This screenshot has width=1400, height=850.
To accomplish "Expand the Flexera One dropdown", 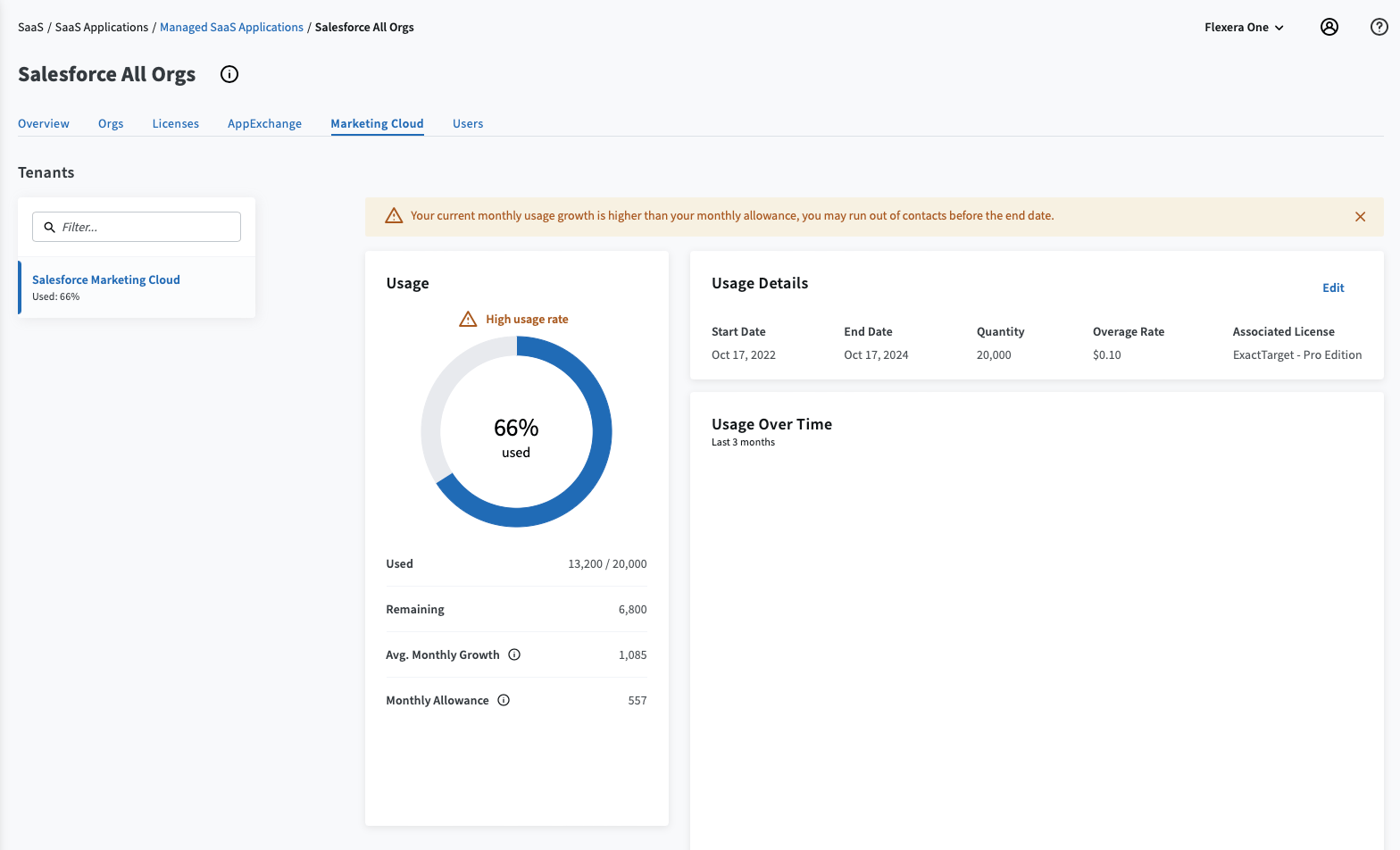I will point(1244,28).
